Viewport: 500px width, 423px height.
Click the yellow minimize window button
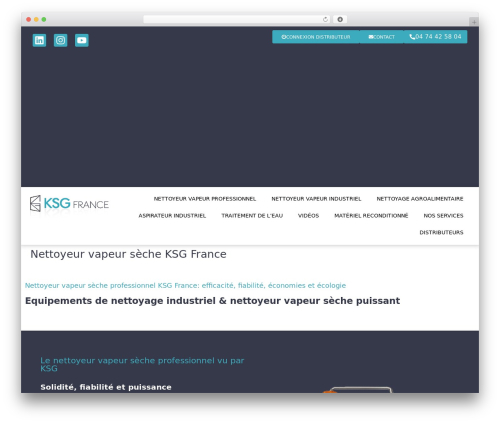(36, 19)
